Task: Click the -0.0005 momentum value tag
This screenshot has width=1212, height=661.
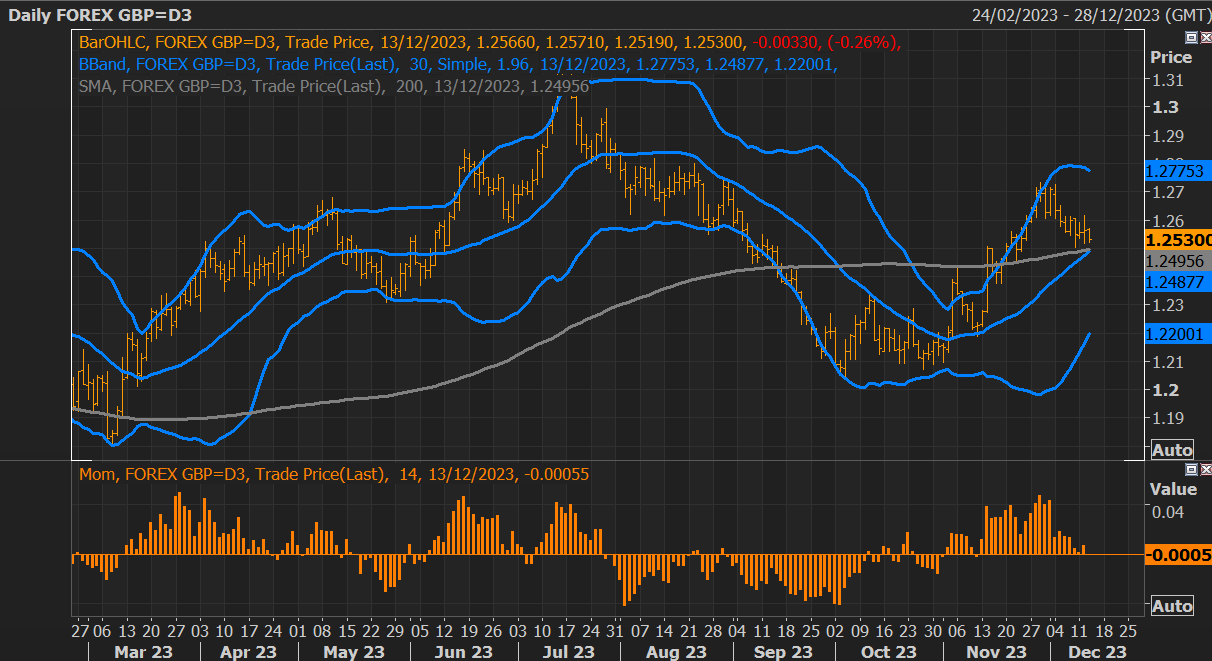Action: click(x=1178, y=555)
